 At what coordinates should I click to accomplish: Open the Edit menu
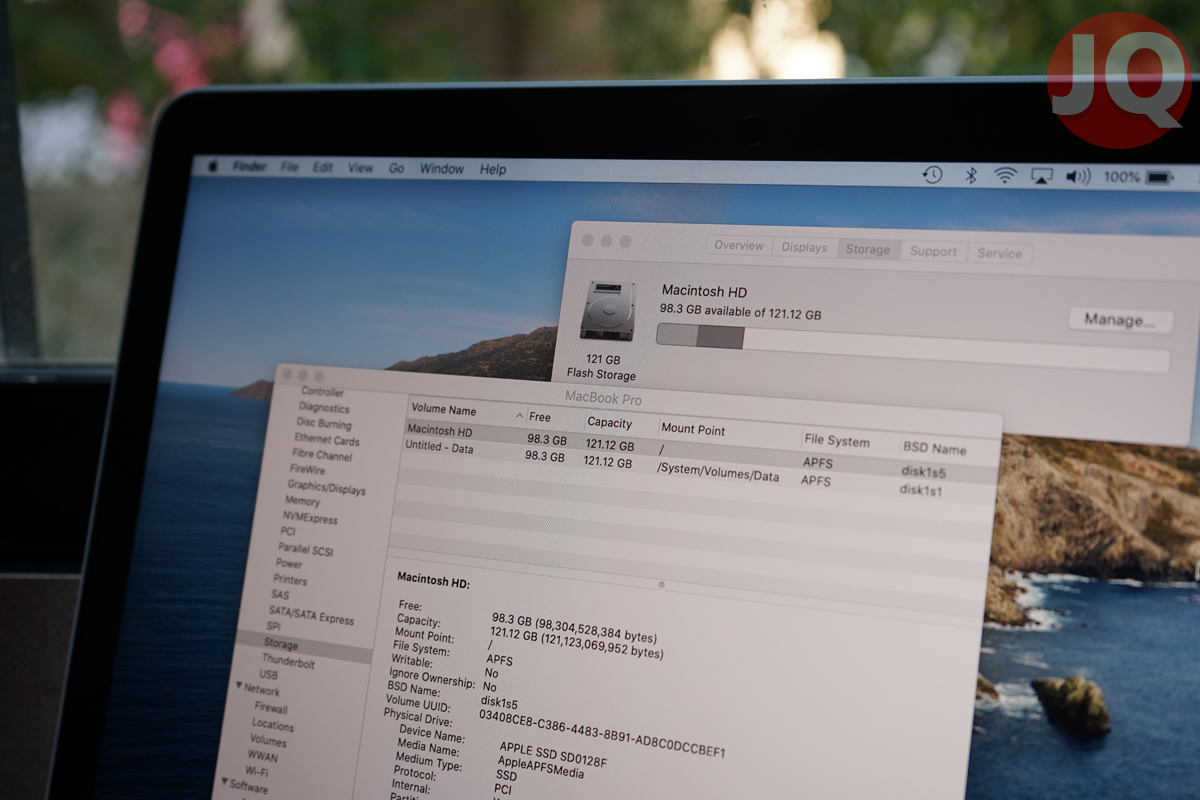click(322, 168)
